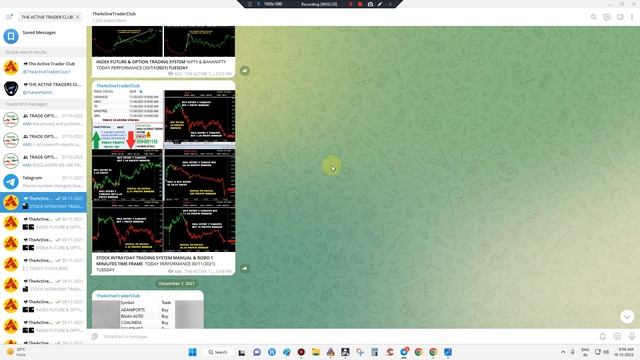Image resolution: width=640 pixels, height=360 pixels.
Task: Show hidden system tray icons chevron
Action: (563, 352)
